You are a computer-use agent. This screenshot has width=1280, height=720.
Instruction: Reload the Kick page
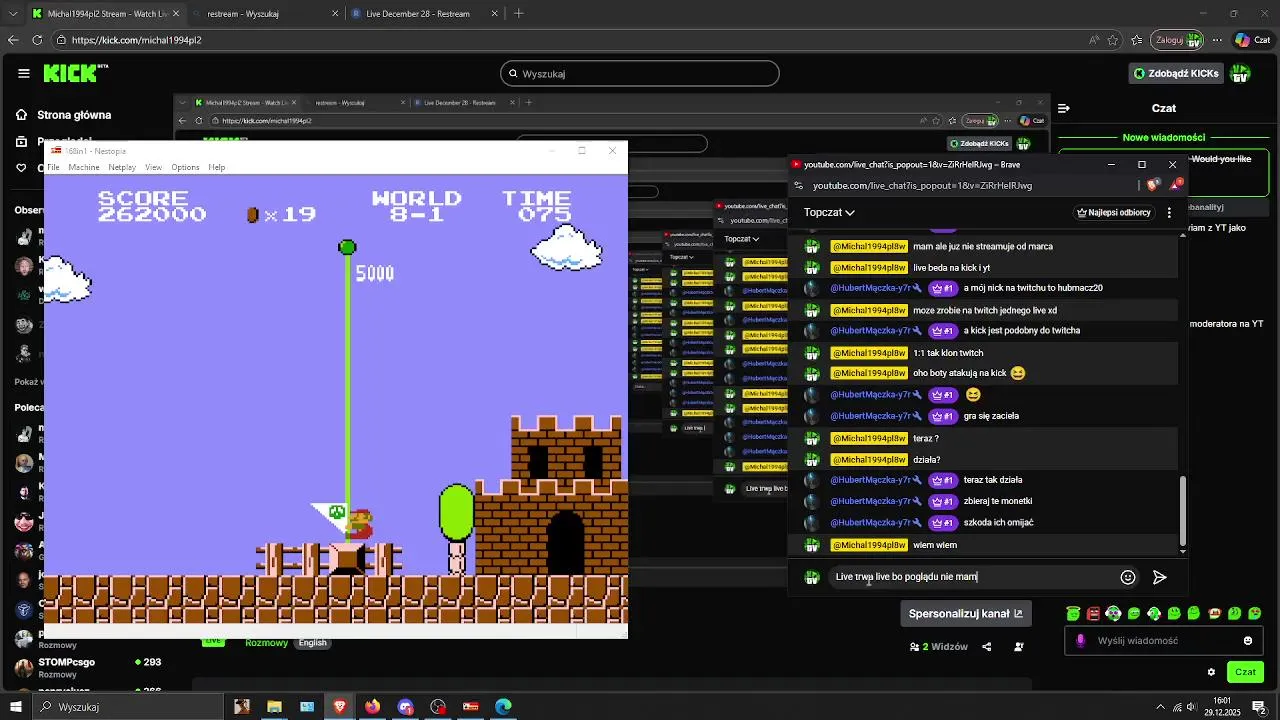click(x=37, y=40)
